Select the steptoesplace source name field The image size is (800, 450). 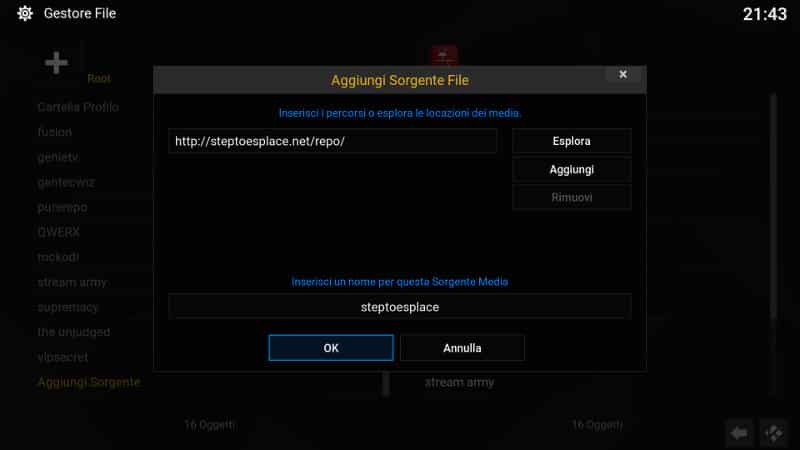coord(399,307)
